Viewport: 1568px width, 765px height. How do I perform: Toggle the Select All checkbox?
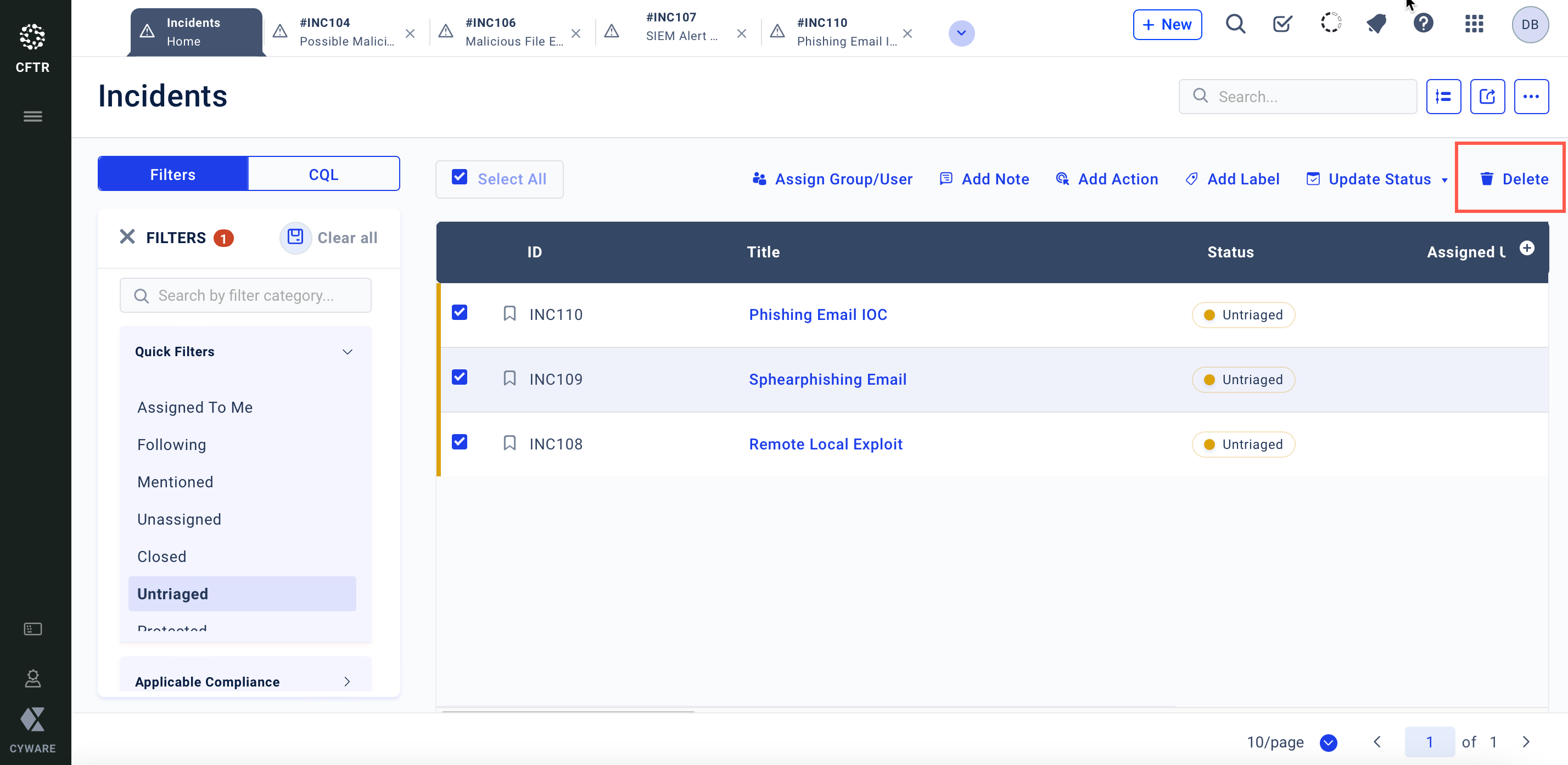[460, 178]
